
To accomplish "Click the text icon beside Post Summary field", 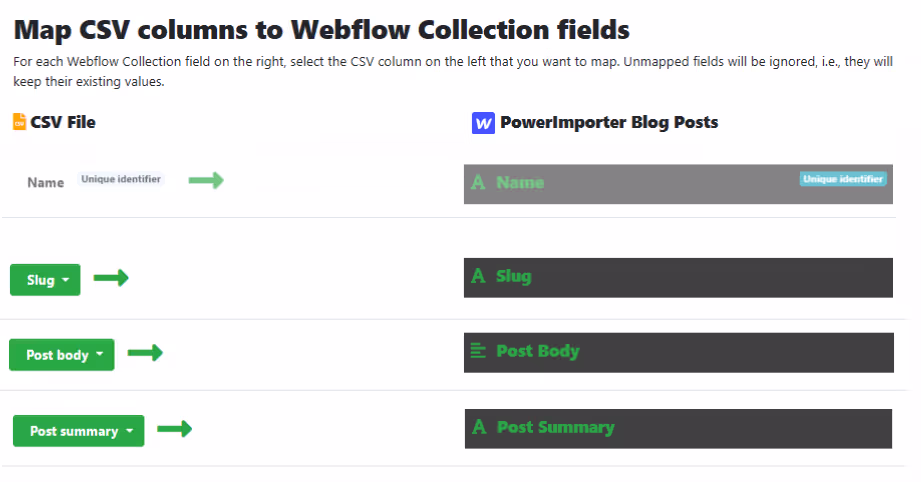I will tap(479, 427).
